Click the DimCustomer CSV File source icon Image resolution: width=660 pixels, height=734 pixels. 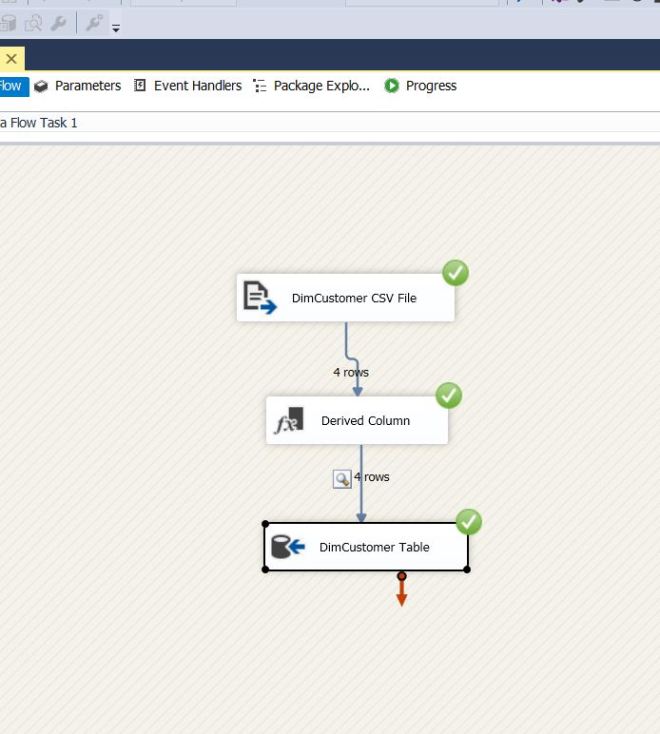(259, 298)
